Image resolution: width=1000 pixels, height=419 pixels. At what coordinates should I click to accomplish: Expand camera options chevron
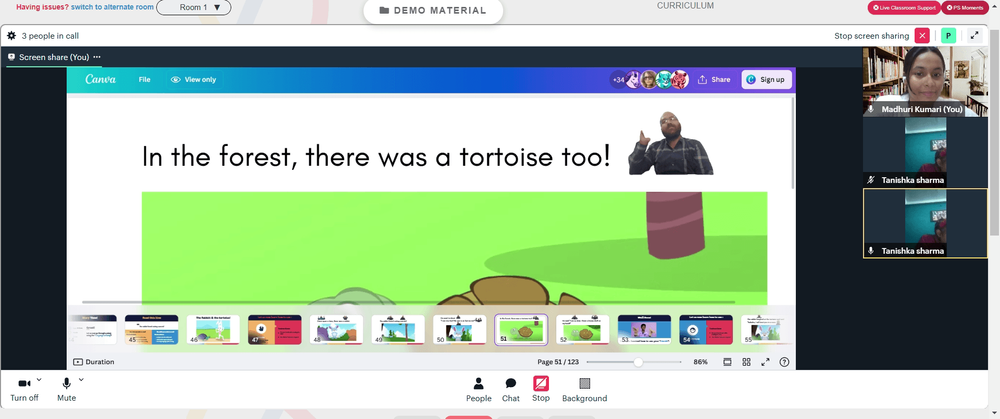click(39, 379)
